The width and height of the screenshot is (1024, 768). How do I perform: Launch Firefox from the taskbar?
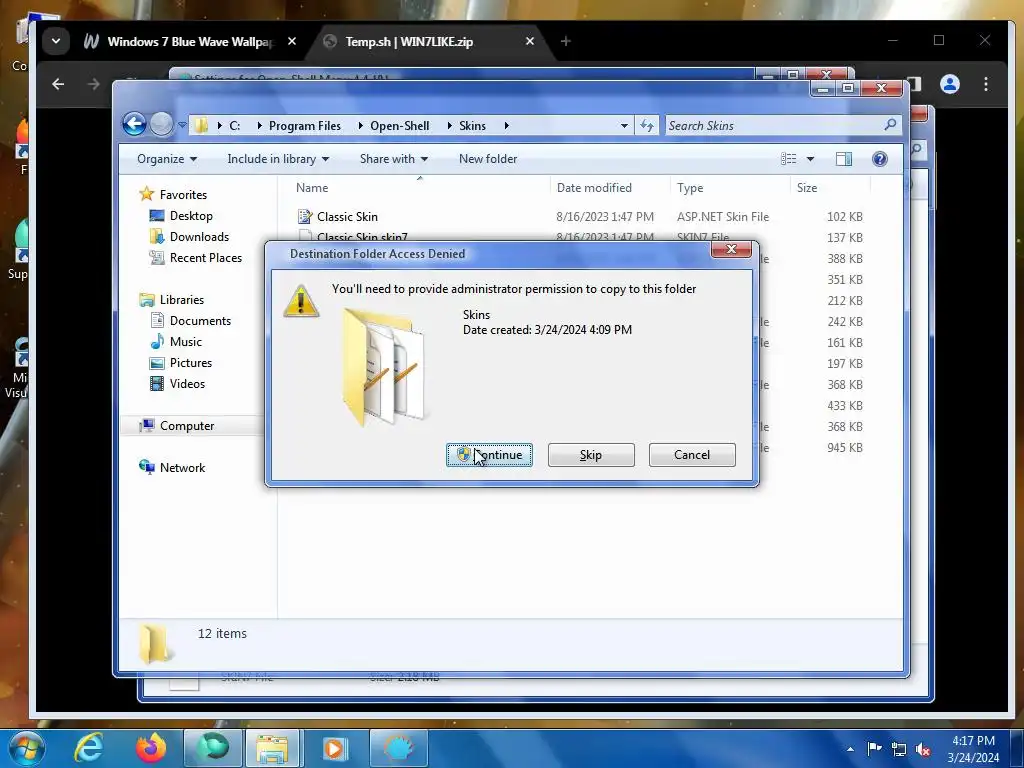152,748
